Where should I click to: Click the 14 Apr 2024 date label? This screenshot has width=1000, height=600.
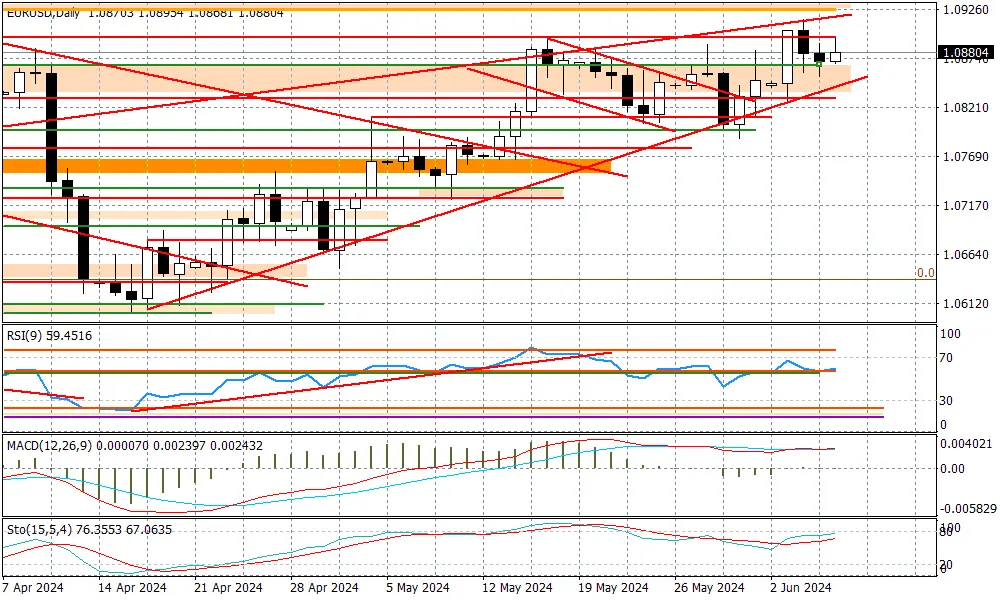(132, 587)
